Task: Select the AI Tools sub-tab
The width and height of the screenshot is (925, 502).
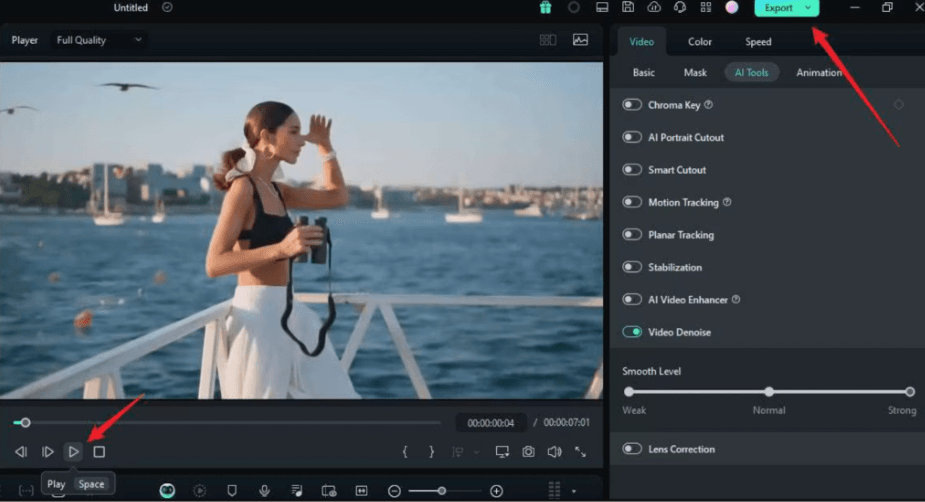Action: pos(752,73)
